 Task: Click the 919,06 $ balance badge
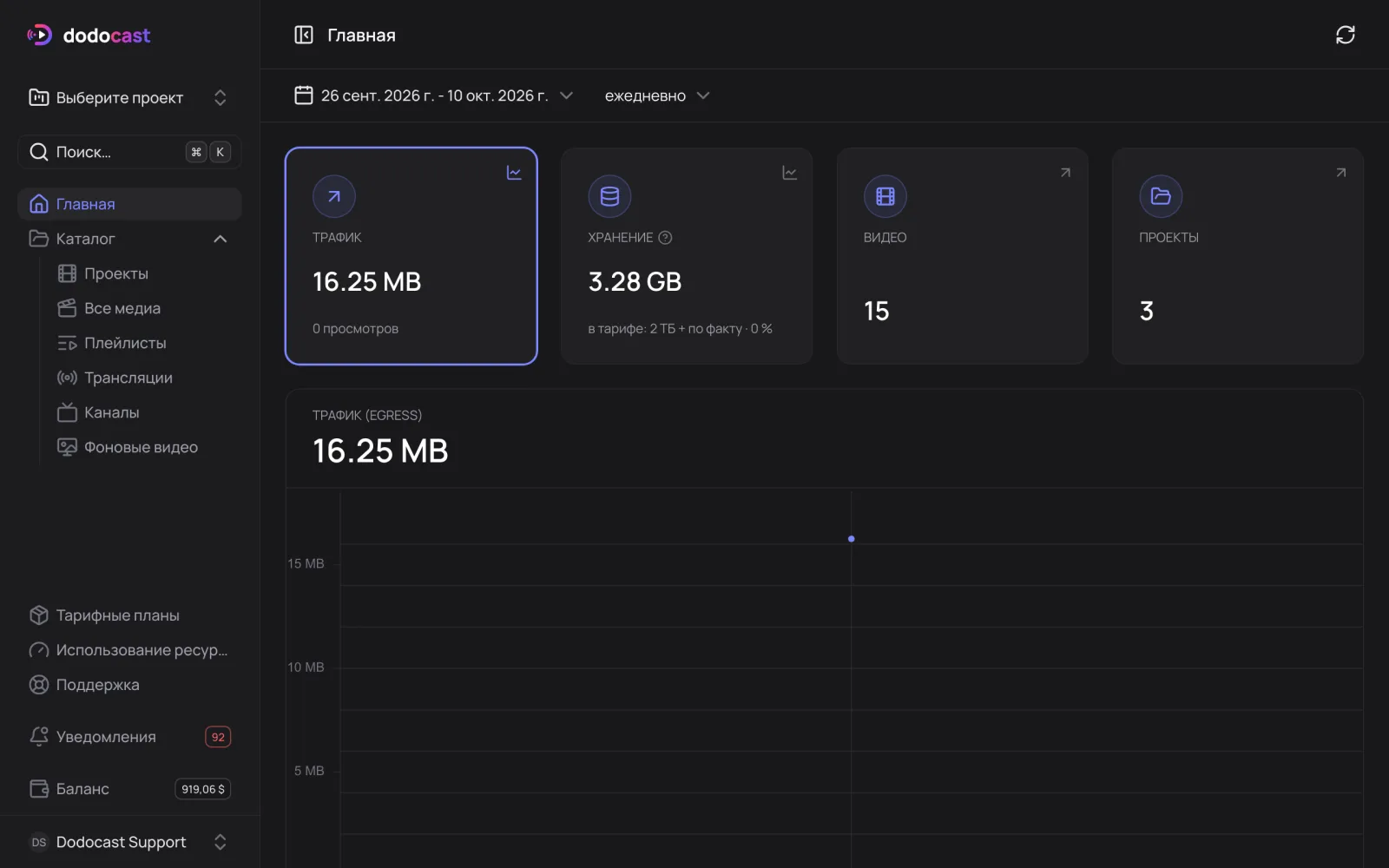(x=203, y=789)
